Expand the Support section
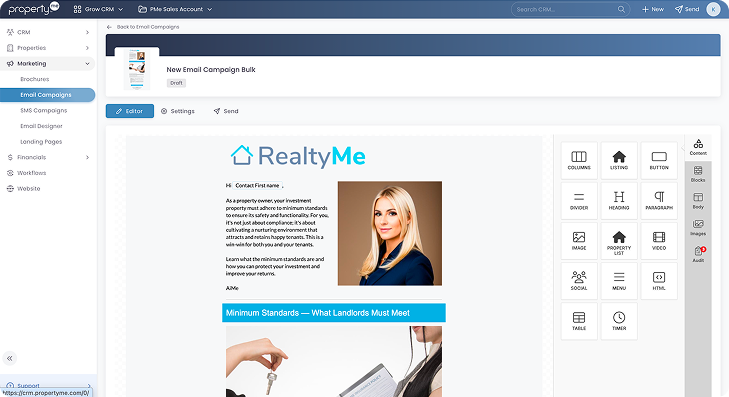 [48, 385]
